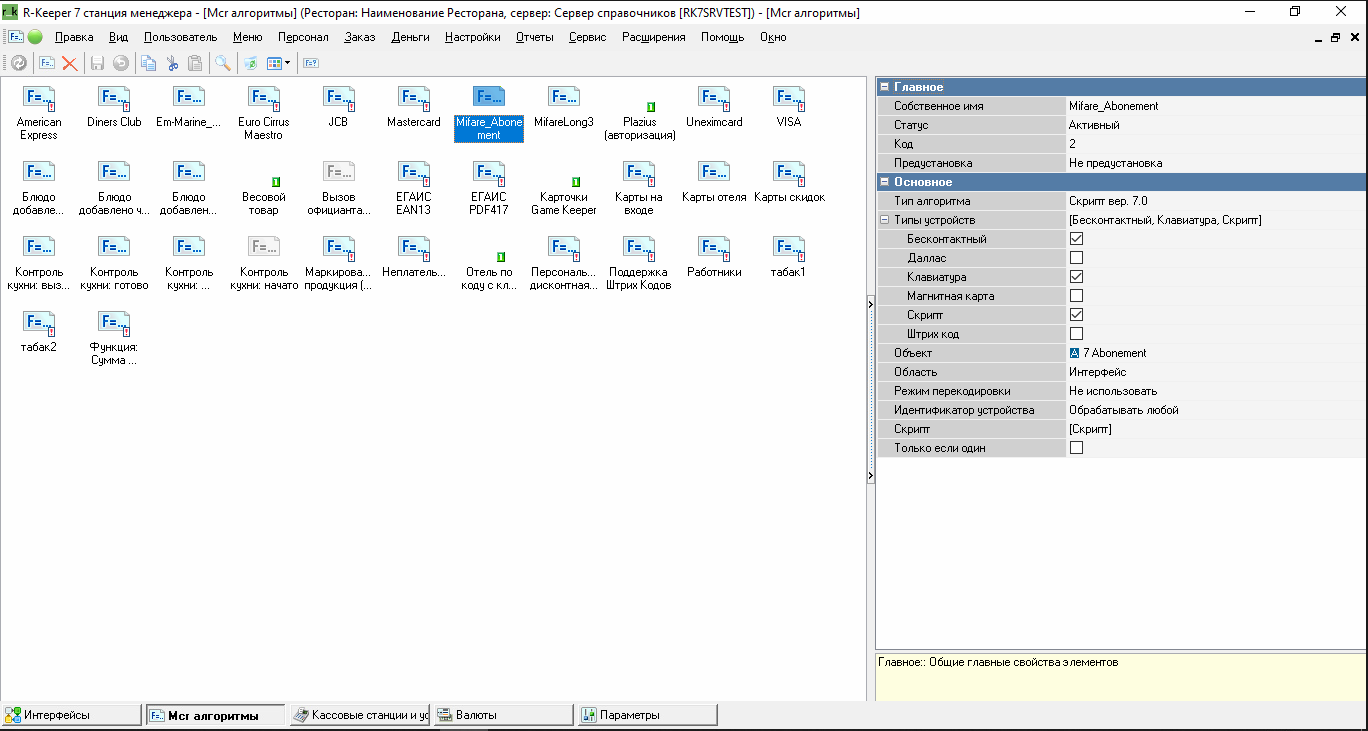Screen dimensions: 1368x731
Task: Select the Функция: Сумма algorithm icon
Action: tap(114, 323)
